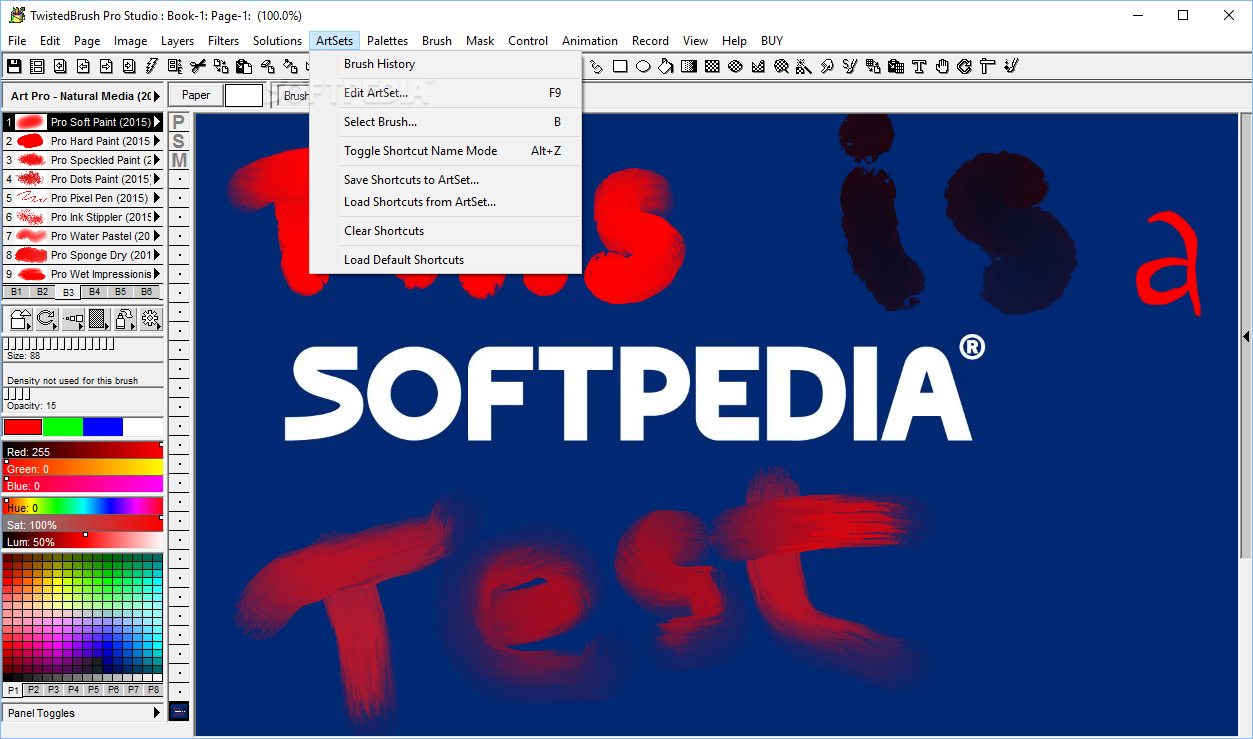Click Toggle Shortcut Name Mode menu entry

click(x=446, y=151)
